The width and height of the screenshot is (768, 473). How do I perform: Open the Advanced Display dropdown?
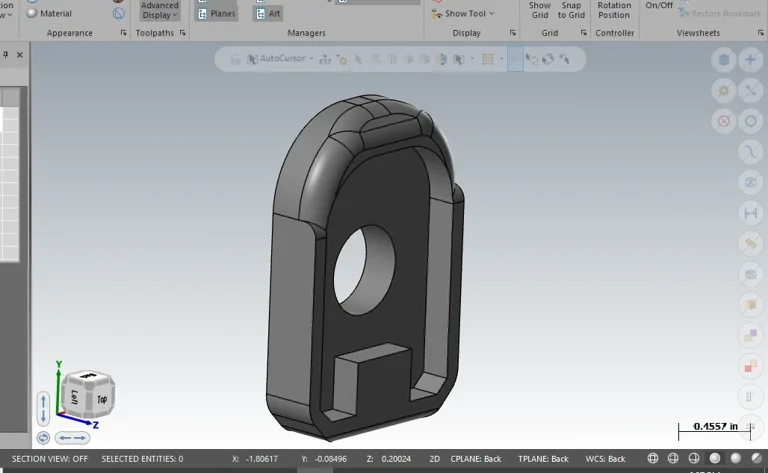(159, 10)
